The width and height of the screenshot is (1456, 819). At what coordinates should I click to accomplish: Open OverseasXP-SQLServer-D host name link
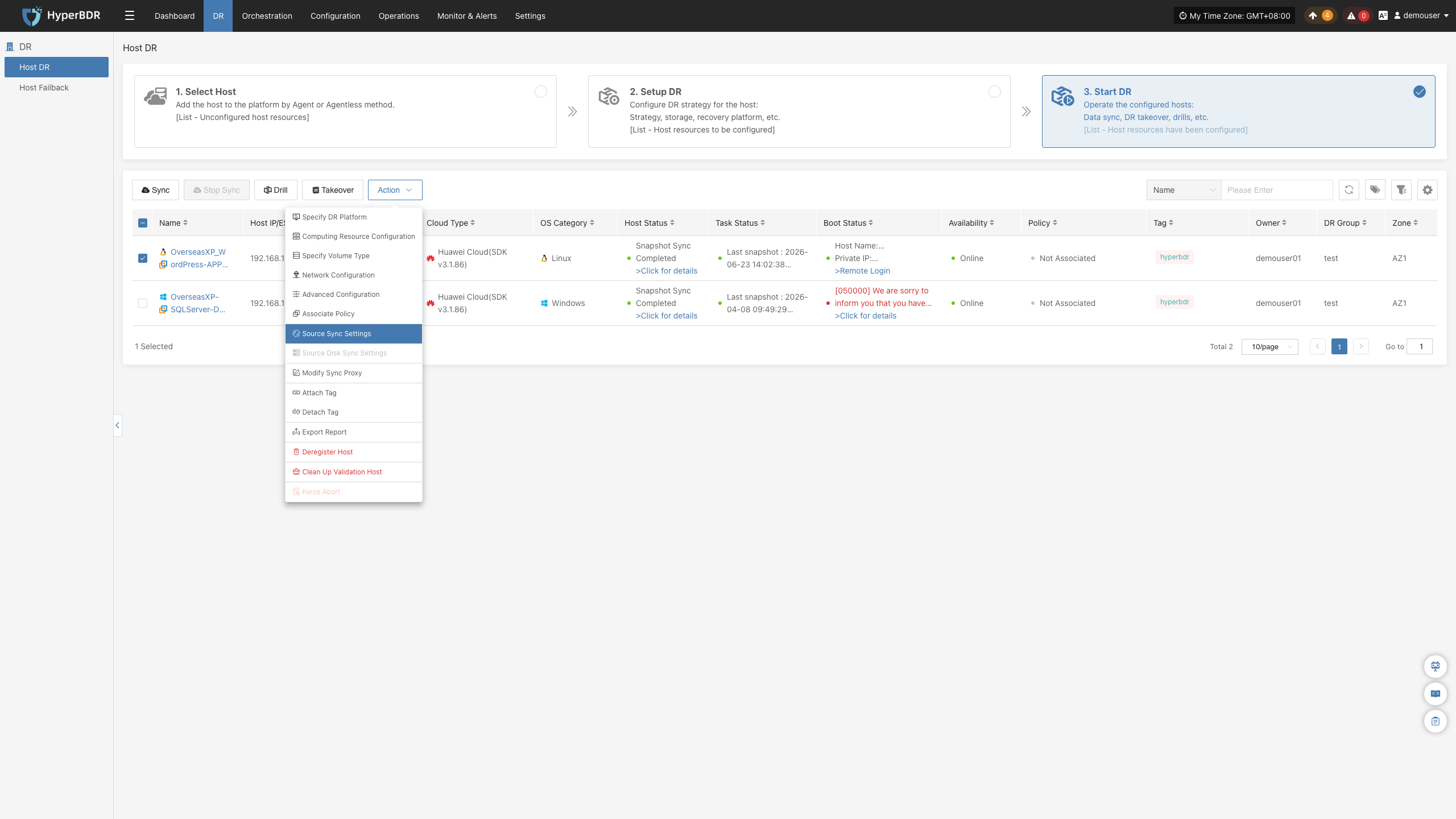coord(198,303)
